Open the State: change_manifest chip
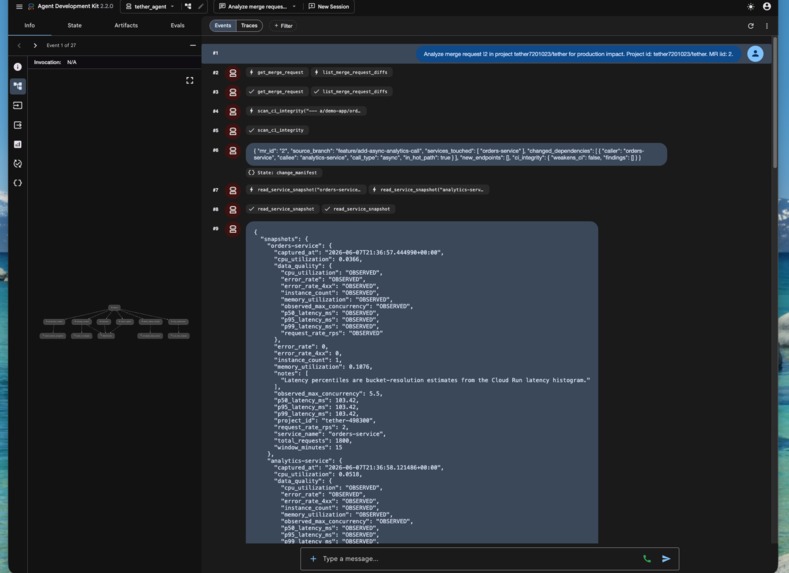The width and height of the screenshot is (789, 573). (284, 173)
